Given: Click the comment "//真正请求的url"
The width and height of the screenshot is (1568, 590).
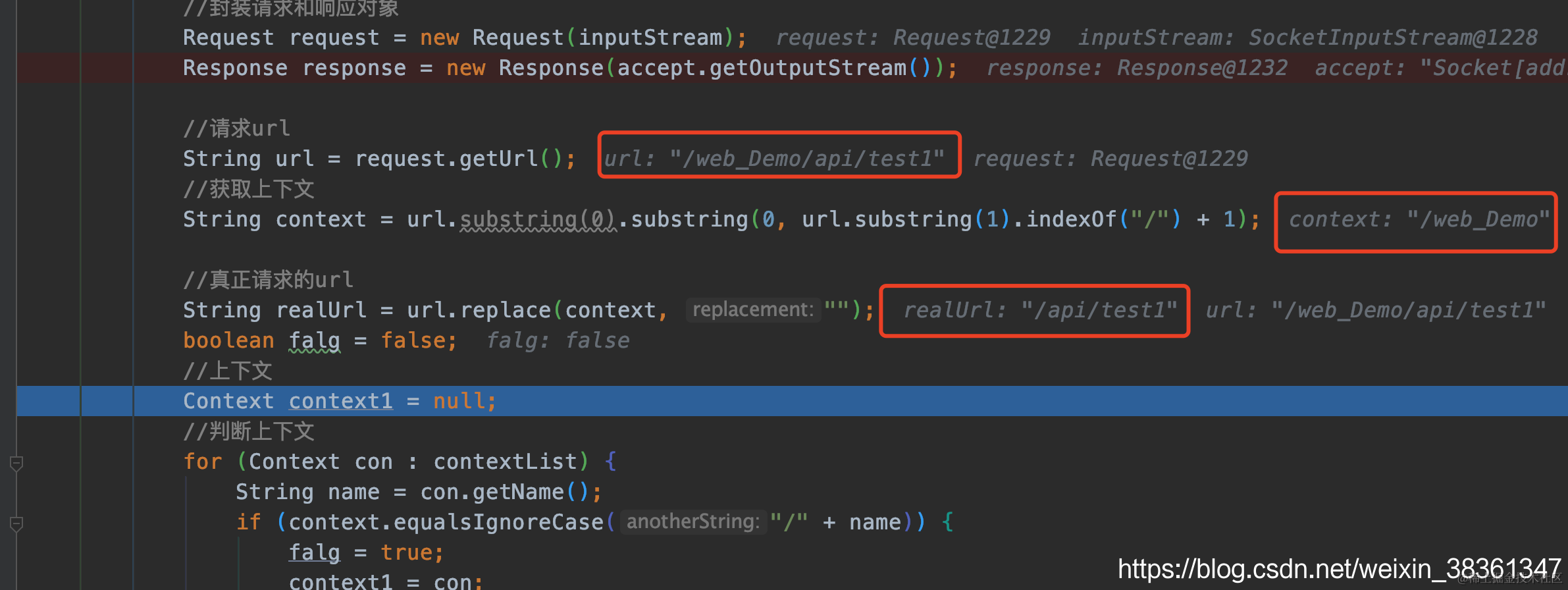Looking at the screenshot, I should [268, 279].
